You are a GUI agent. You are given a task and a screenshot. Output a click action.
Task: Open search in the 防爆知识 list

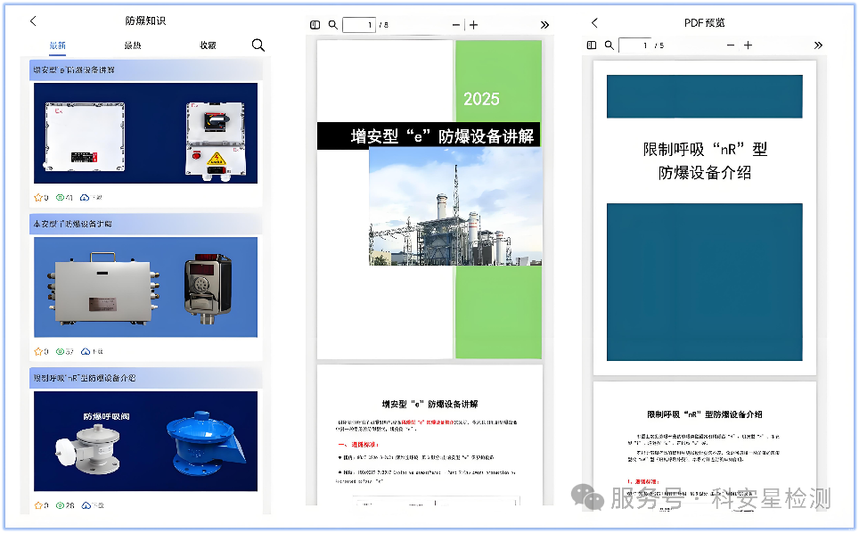258,45
